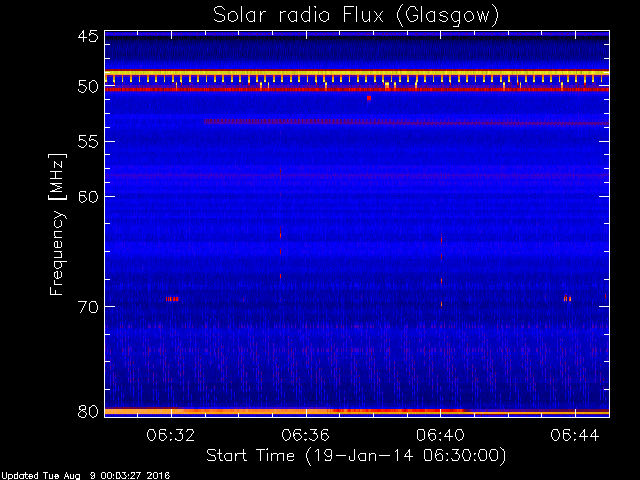Image resolution: width=640 pixels, height=480 pixels.
Task: Click the 55 frequency tick label
Action: [88, 142]
